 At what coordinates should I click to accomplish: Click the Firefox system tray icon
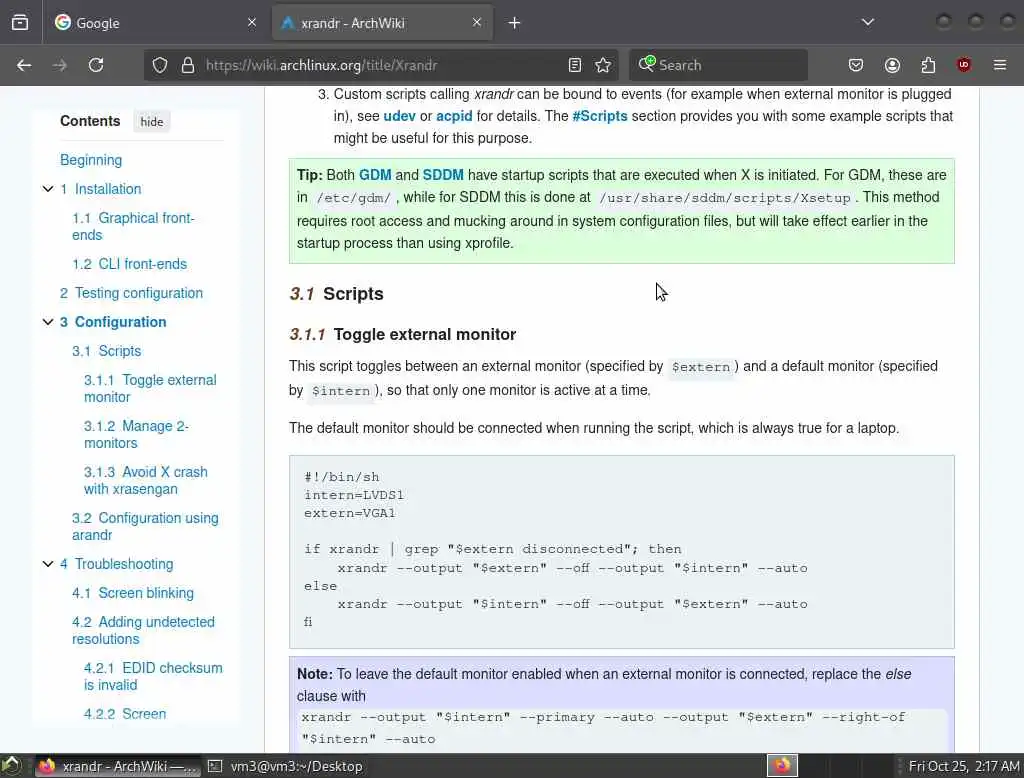click(782, 766)
